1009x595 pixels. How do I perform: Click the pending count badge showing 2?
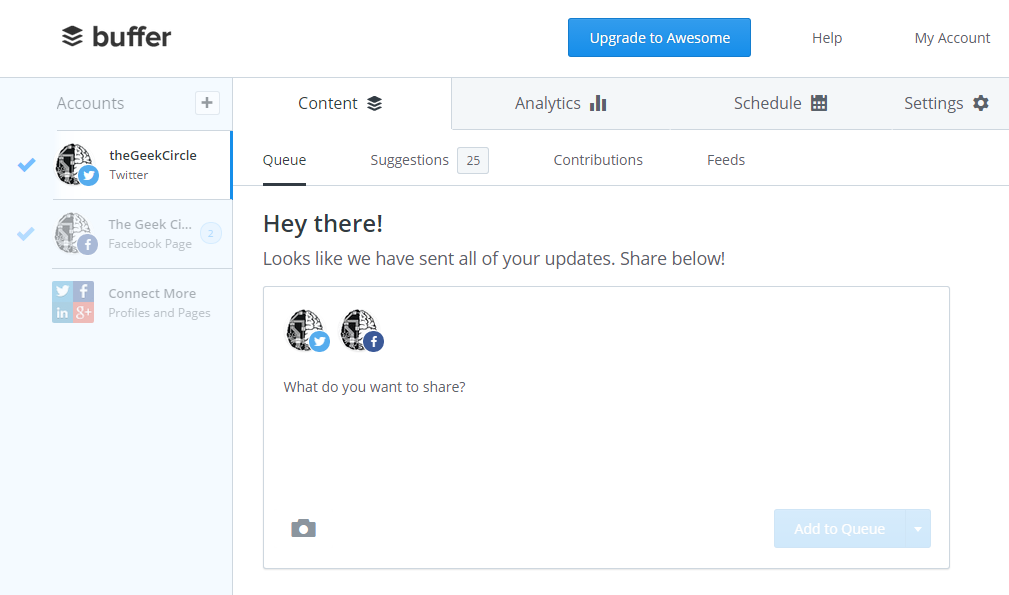[210, 233]
